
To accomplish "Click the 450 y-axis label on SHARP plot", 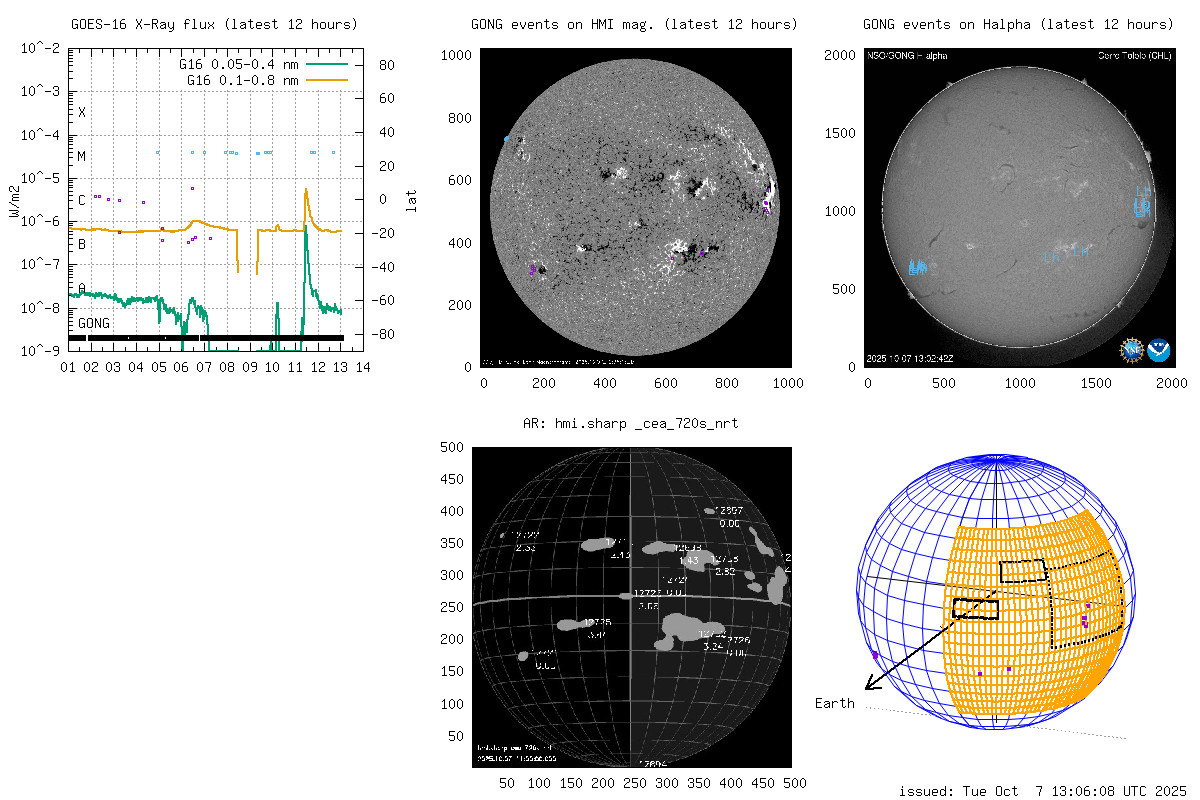I will (x=454, y=479).
